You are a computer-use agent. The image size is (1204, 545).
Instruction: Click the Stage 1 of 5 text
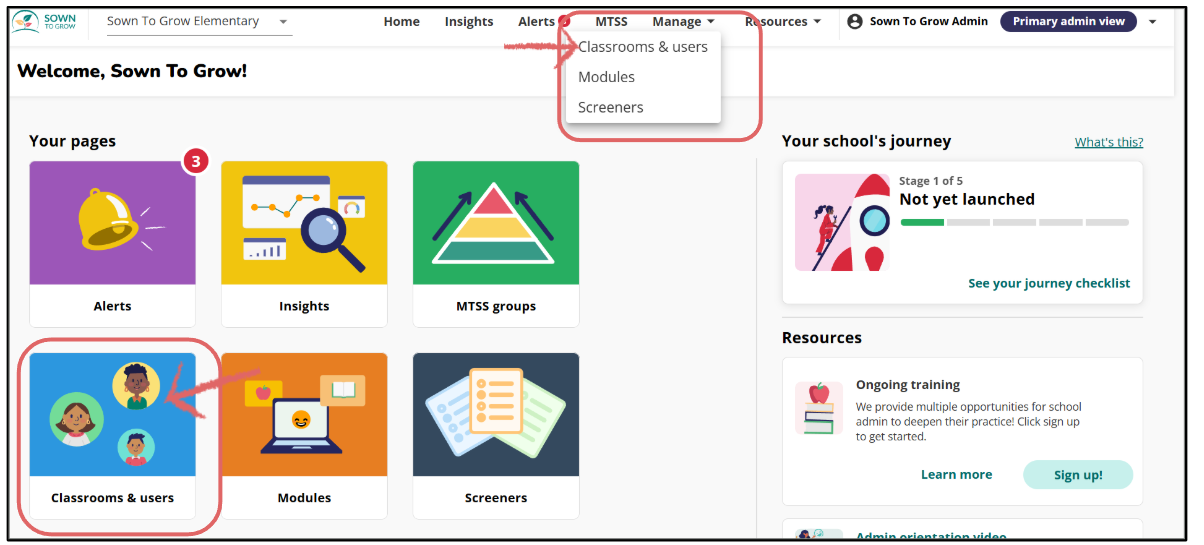[x=931, y=181]
